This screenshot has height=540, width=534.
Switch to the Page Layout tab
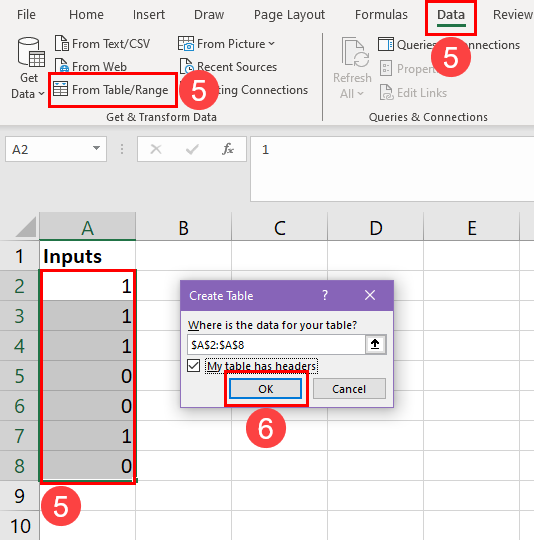tap(289, 15)
